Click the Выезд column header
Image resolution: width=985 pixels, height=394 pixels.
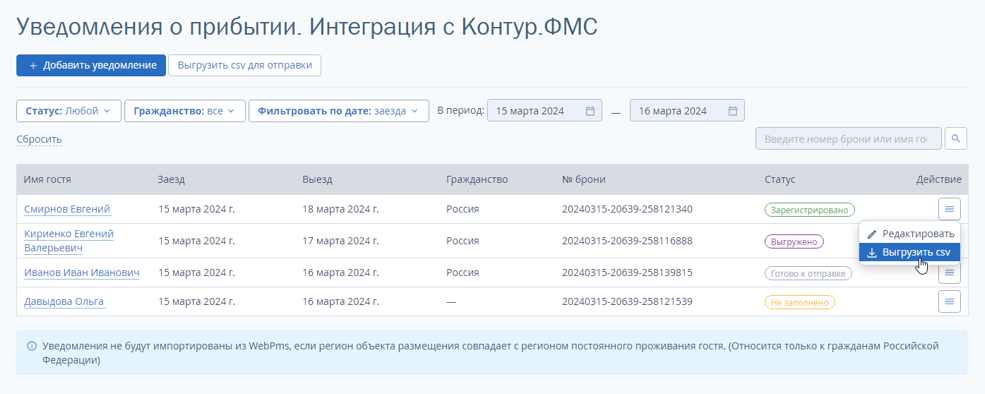click(x=317, y=180)
